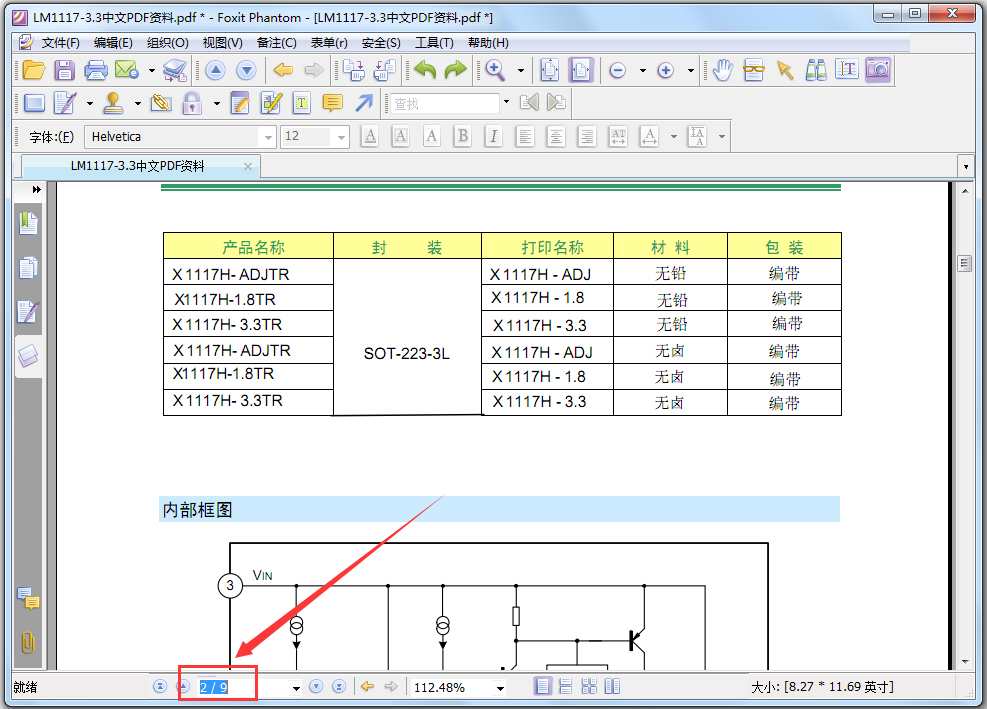987x709 pixels.
Task: Select the text selection tool
Action: coord(847,69)
